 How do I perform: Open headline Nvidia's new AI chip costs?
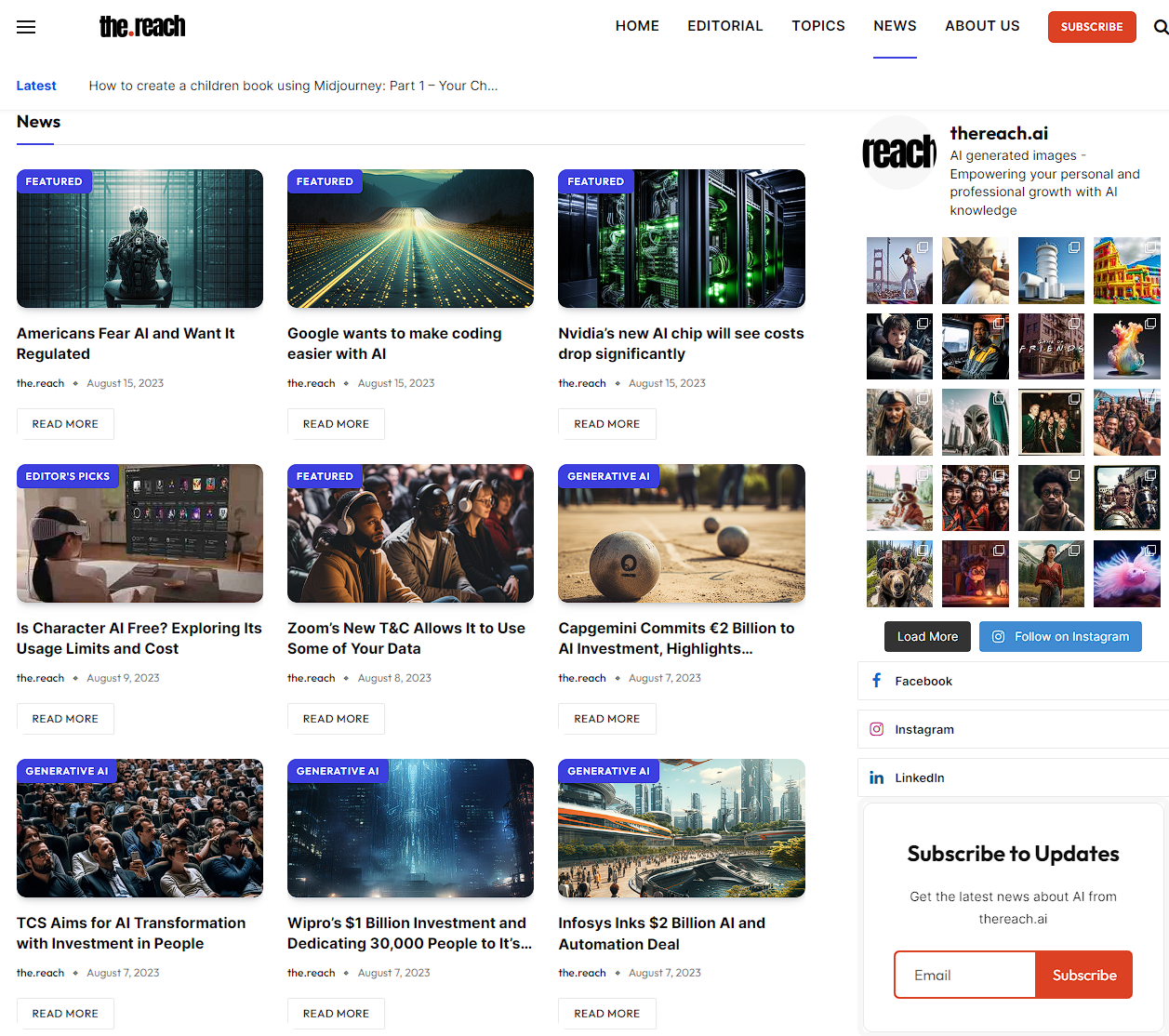click(x=681, y=343)
